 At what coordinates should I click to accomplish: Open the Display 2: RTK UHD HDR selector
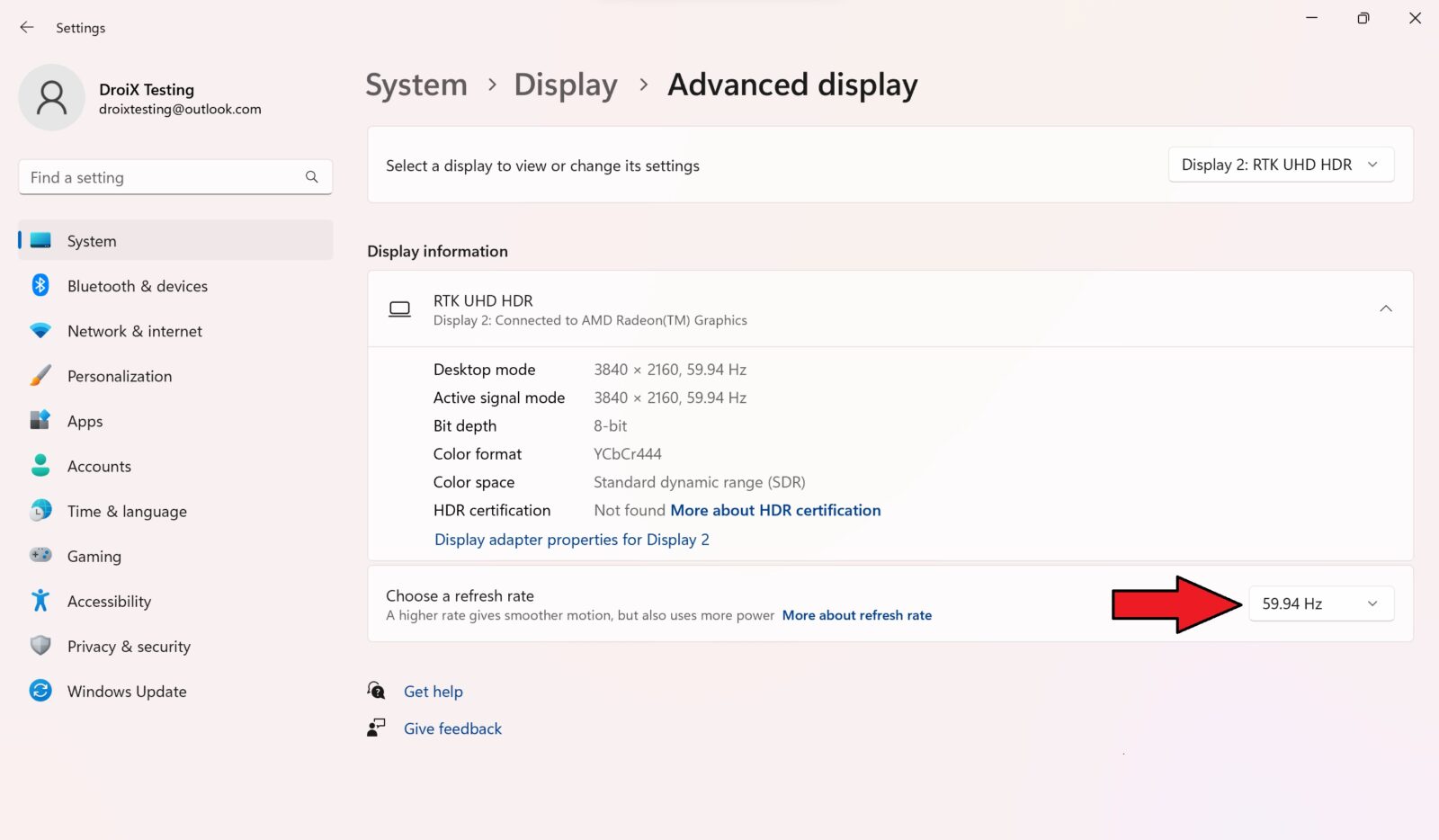(1280, 165)
